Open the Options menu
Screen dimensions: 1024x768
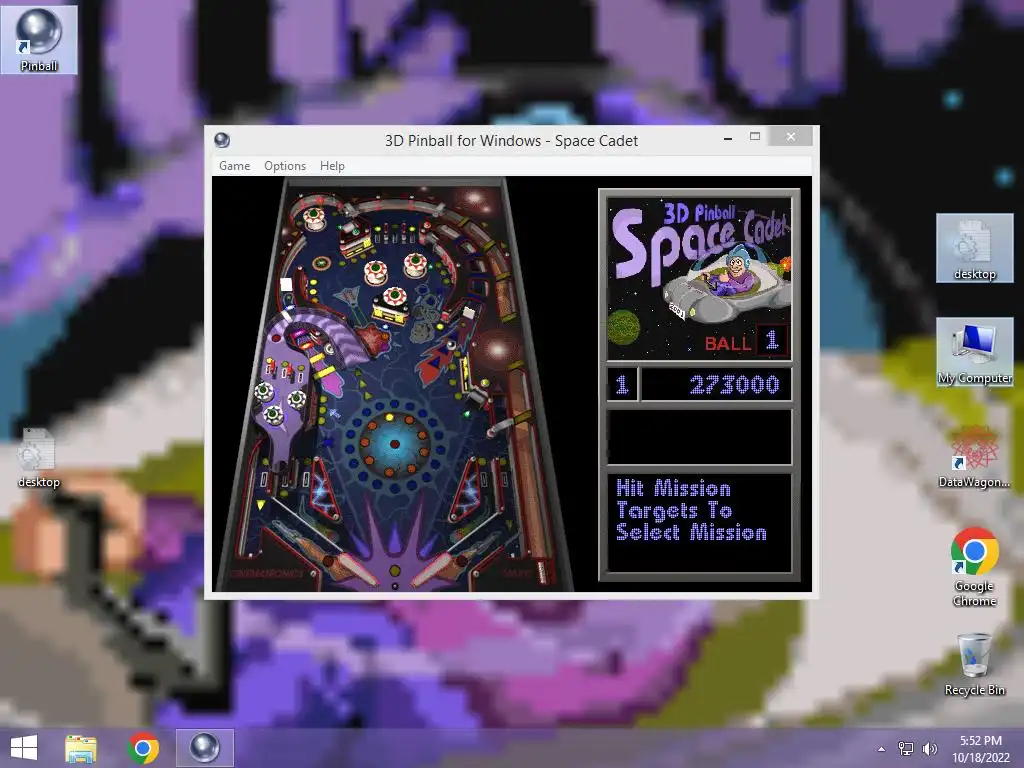pyautogui.click(x=285, y=166)
